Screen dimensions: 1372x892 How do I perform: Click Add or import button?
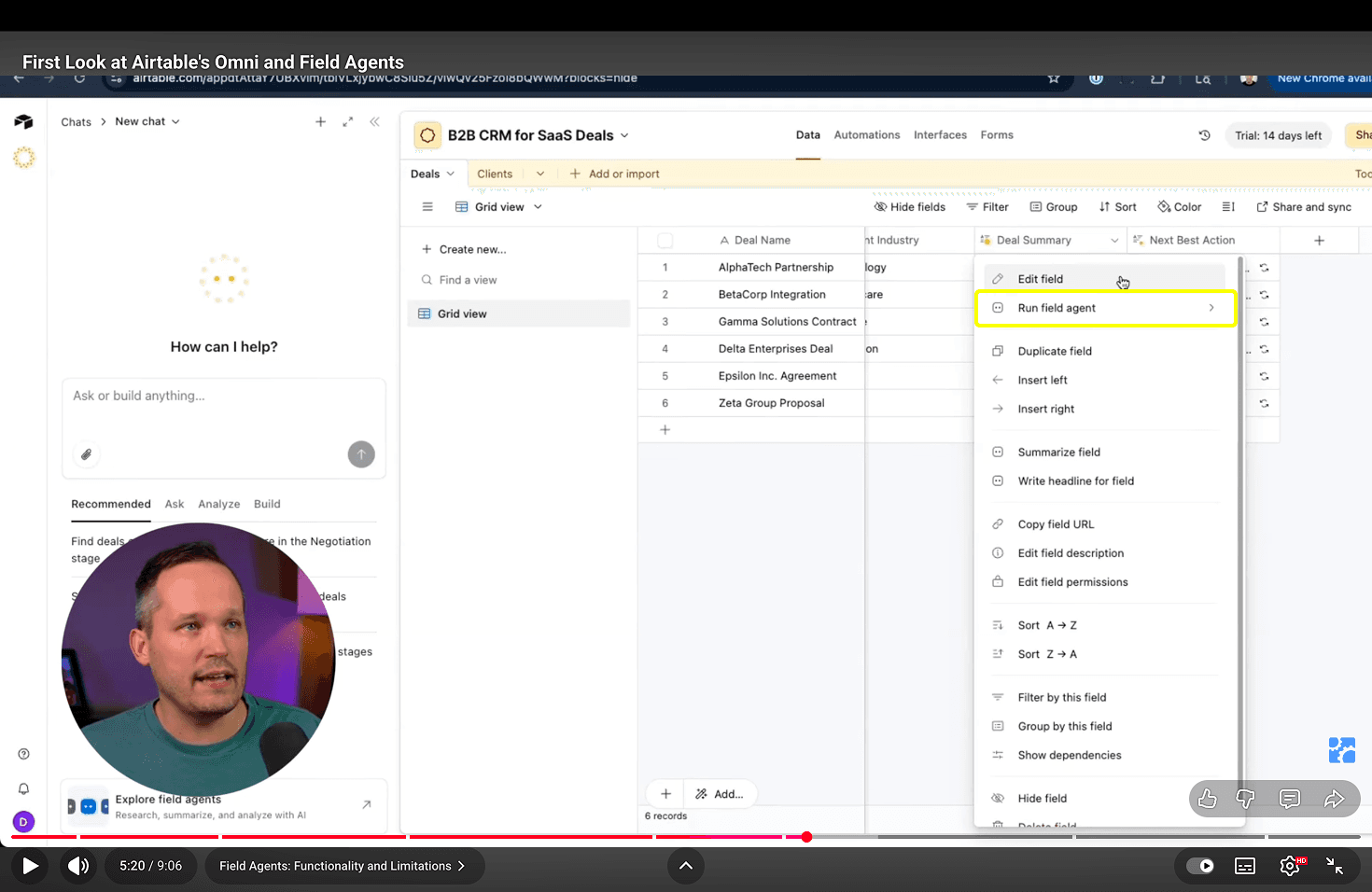click(614, 174)
